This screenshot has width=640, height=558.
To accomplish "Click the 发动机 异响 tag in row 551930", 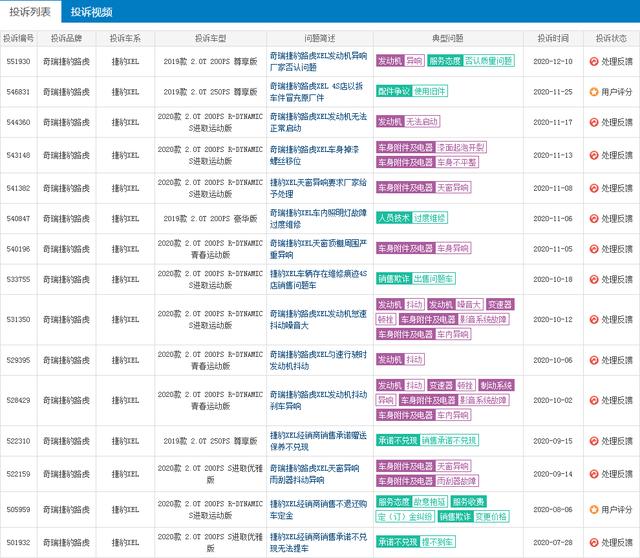I will click(x=400, y=61).
